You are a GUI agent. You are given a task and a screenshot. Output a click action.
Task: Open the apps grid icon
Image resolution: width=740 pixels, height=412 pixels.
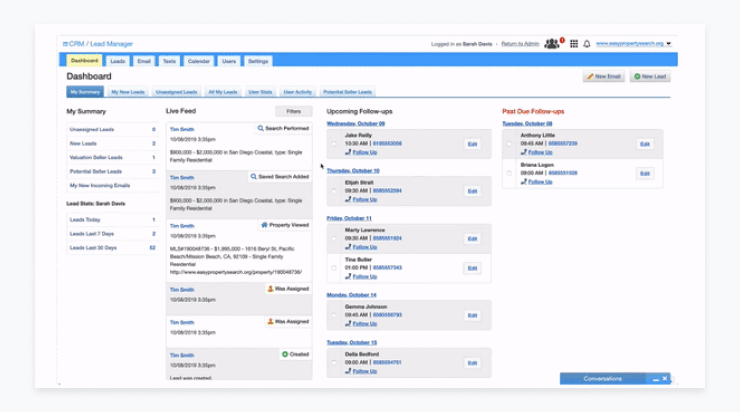[574, 44]
